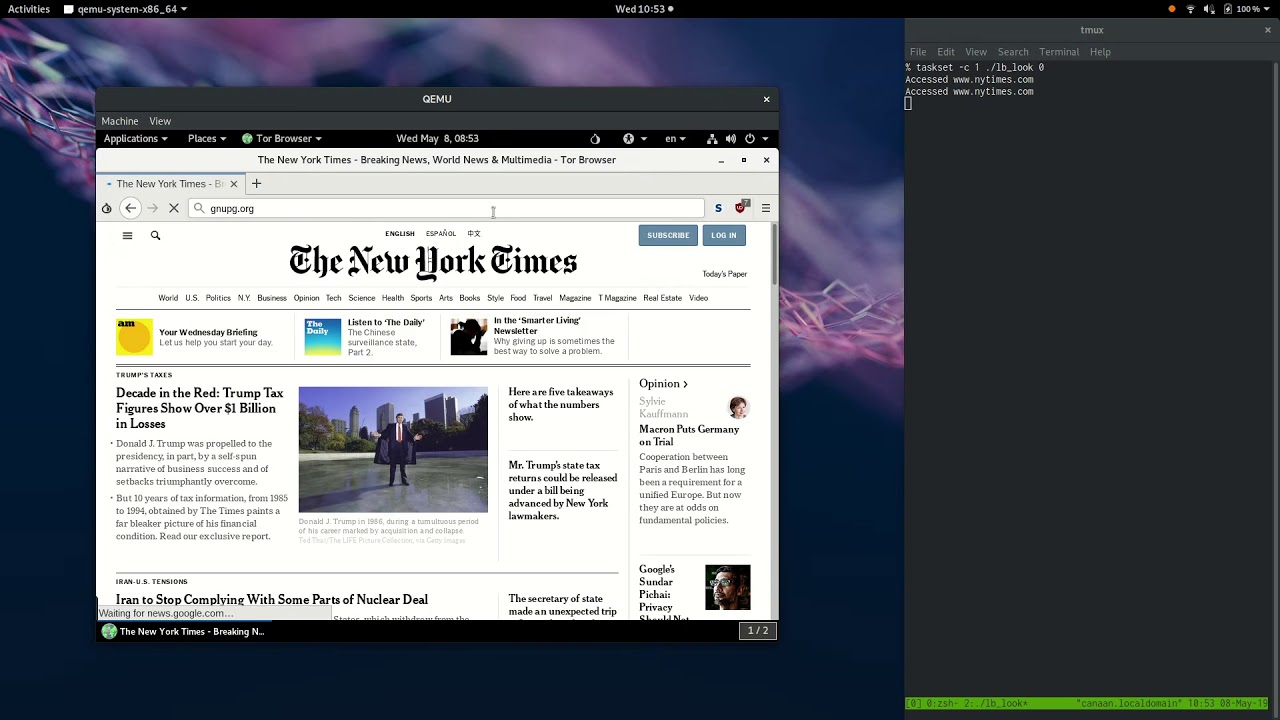
Task: Click Sylvie Kauffmann author portrait
Action: click(738, 407)
